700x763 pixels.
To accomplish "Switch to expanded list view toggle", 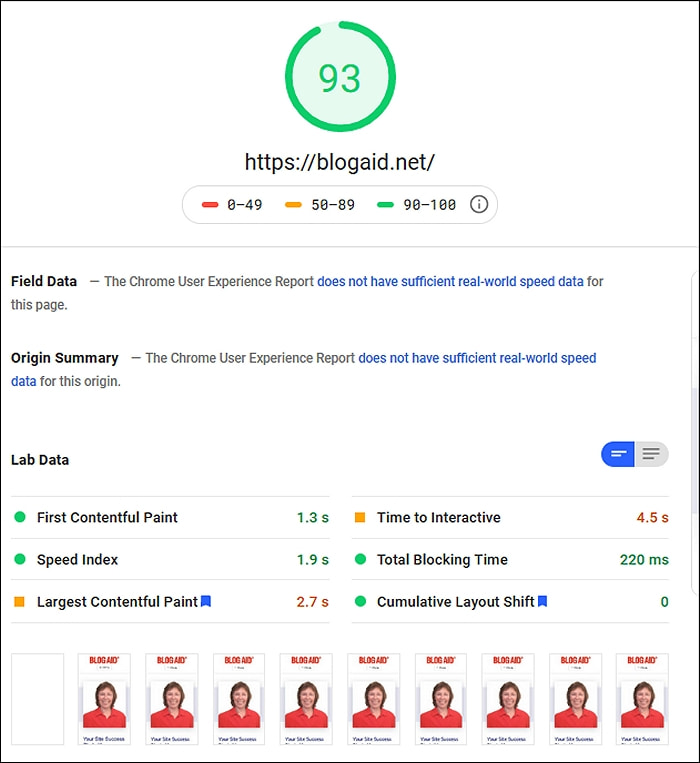I will click(651, 454).
